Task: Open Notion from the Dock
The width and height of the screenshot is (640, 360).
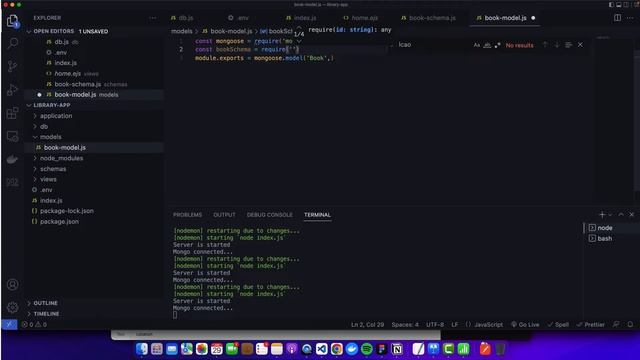Action: click(x=397, y=349)
